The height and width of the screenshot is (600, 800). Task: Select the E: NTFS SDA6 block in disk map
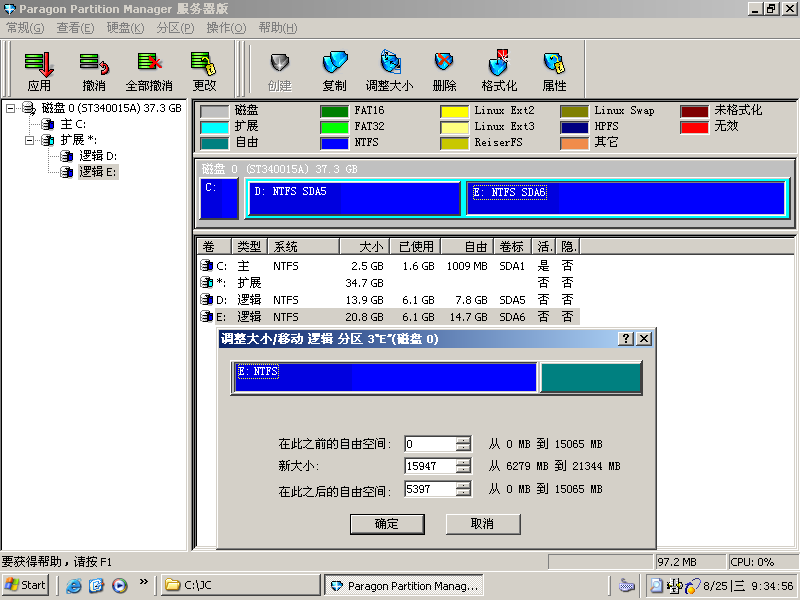point(626,198)
